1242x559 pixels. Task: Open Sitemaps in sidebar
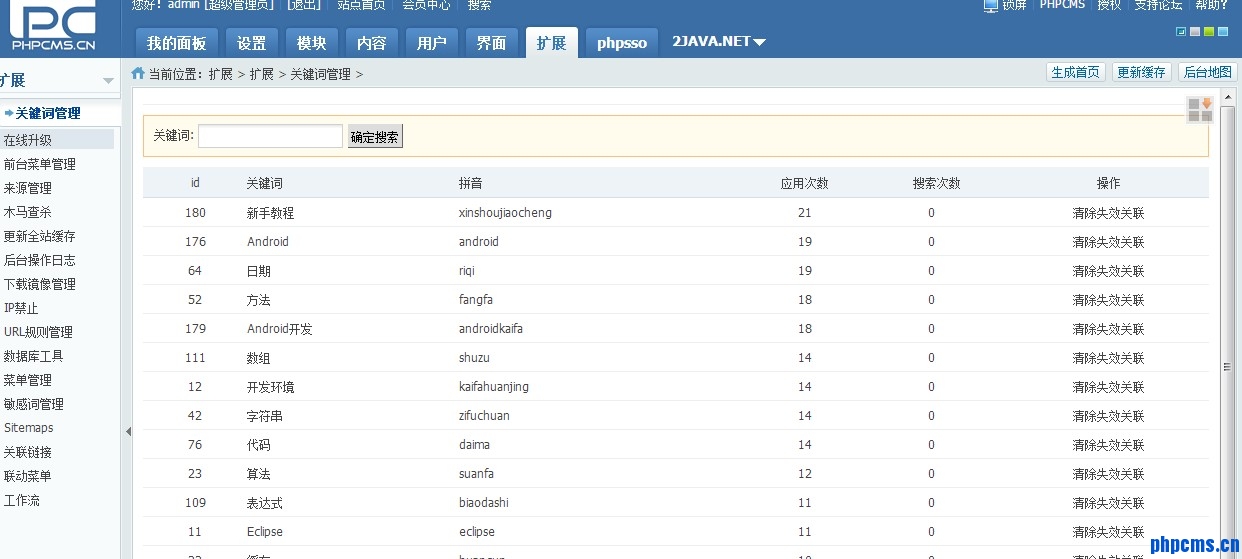(x=29, y=428)
